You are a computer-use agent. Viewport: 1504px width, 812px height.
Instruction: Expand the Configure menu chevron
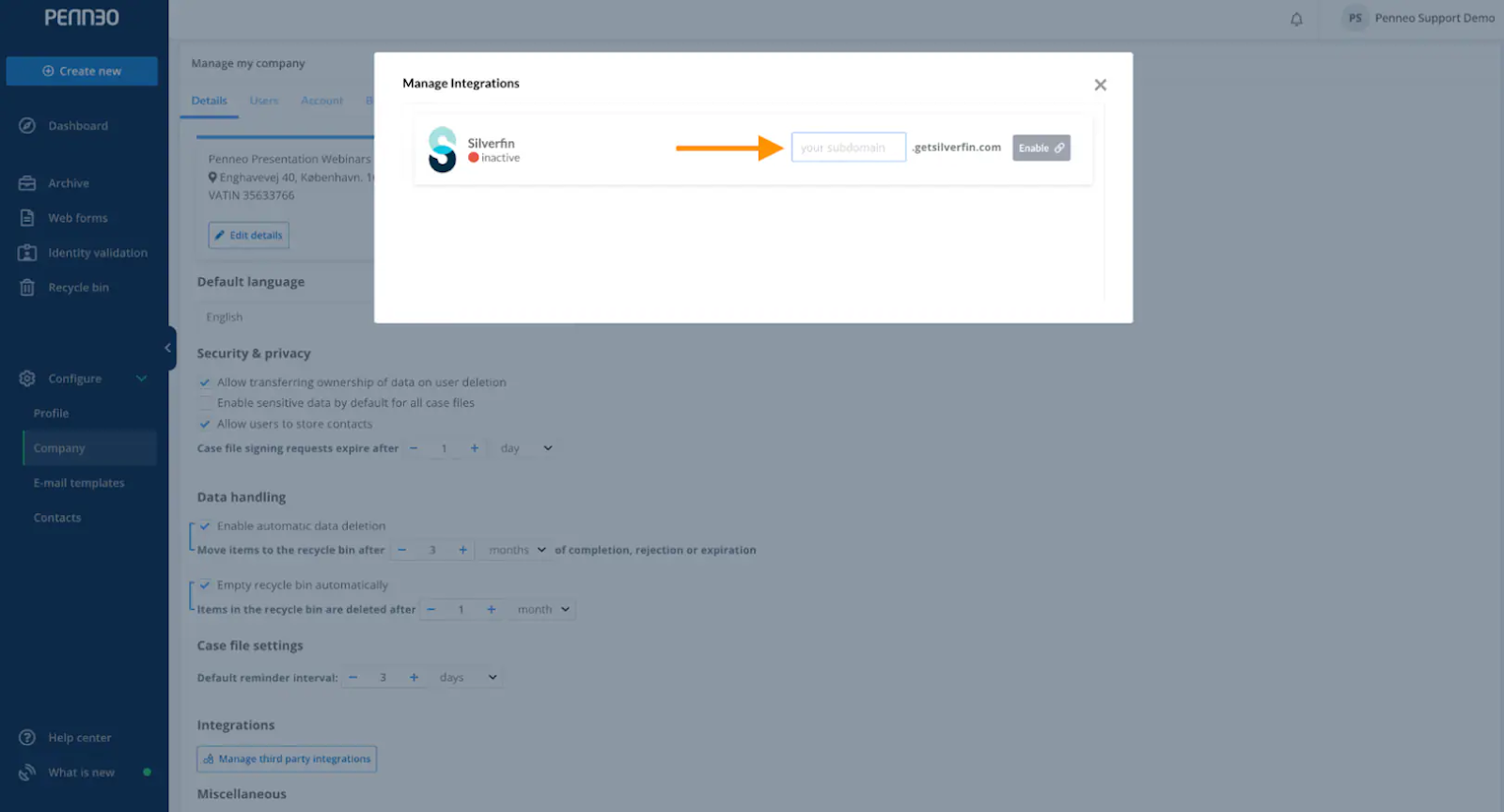pos(142,379)
